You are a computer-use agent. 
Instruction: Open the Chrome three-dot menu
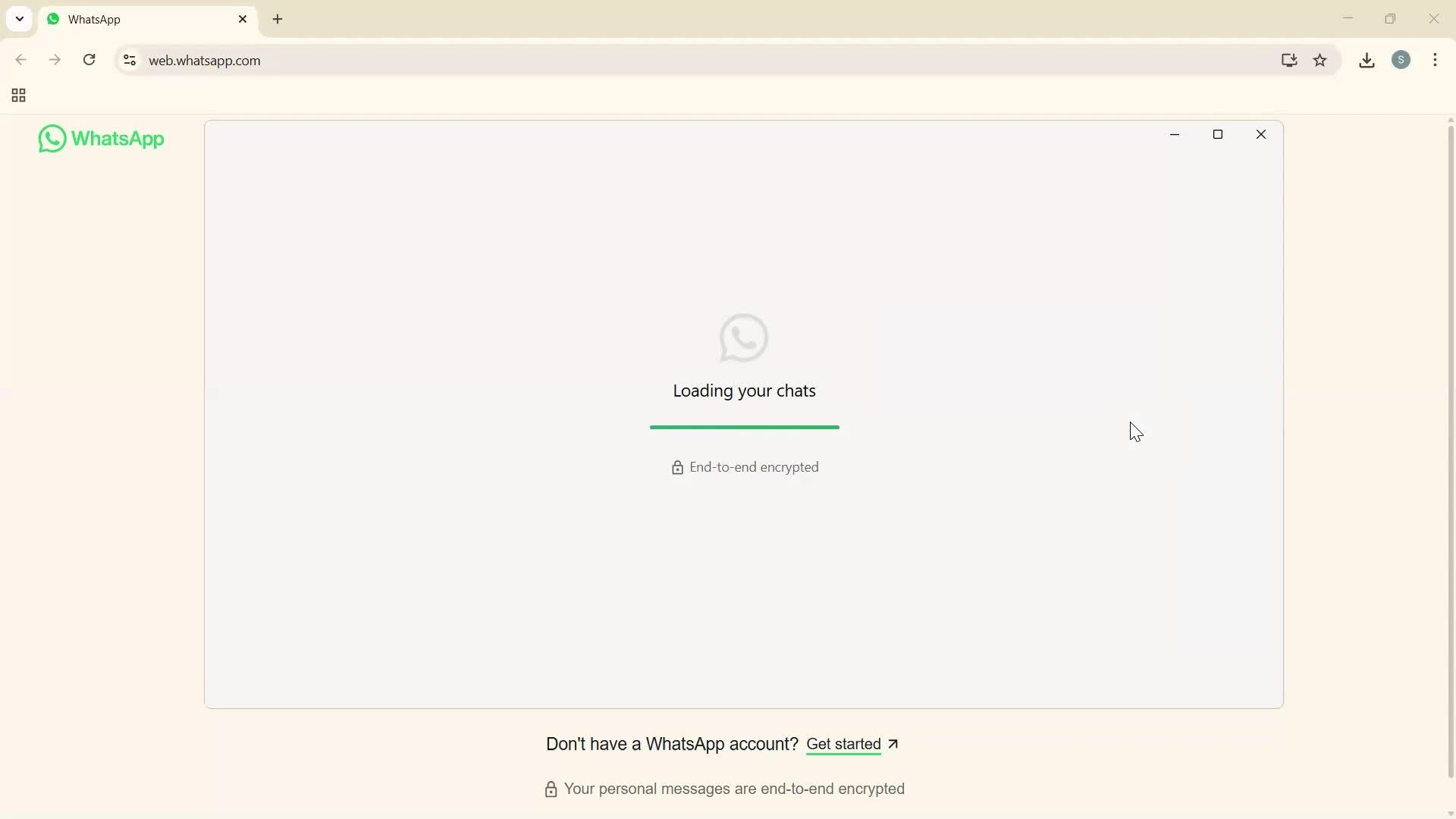tap(1436, 60)
